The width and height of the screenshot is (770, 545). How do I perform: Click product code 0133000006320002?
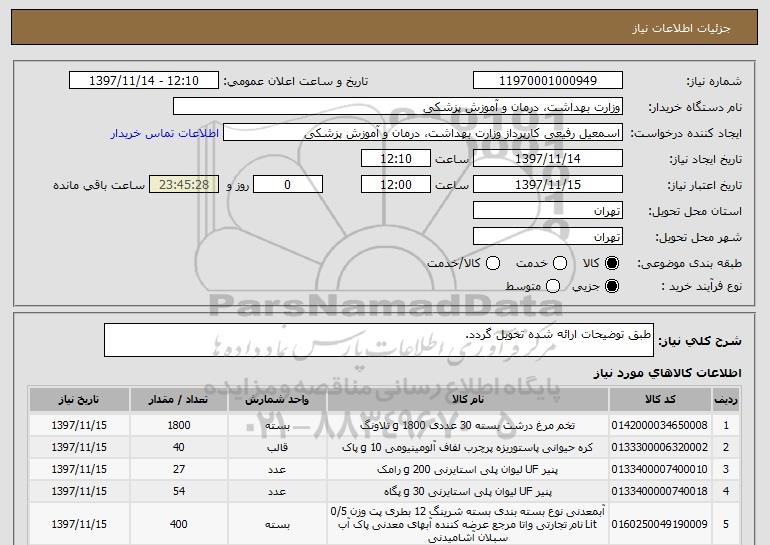660,447
